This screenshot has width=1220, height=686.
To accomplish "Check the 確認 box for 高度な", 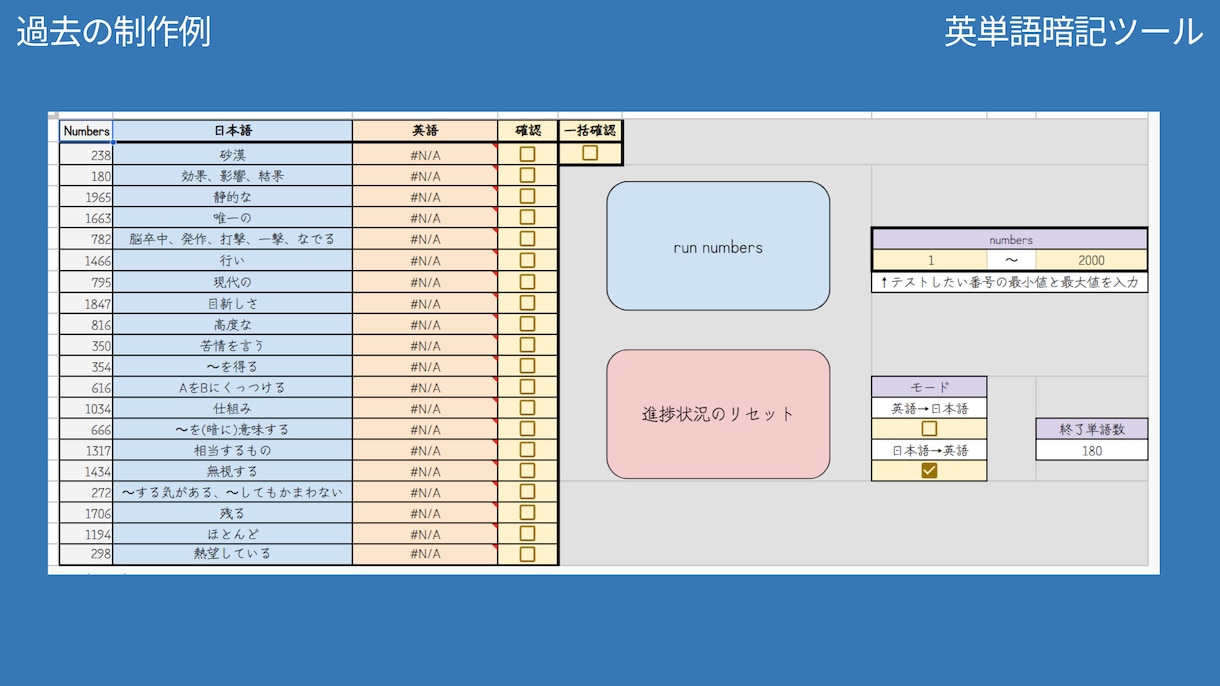I will 527,324.
